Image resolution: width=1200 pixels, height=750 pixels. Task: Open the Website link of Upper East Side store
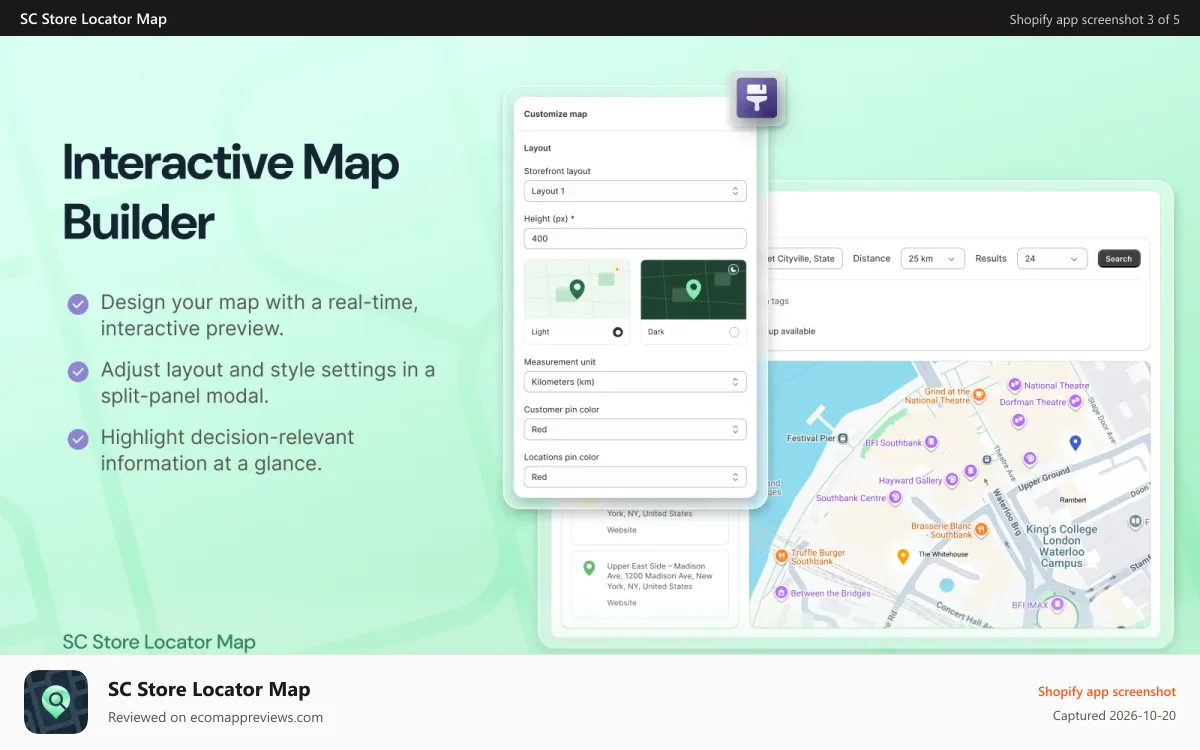[622, 603]
